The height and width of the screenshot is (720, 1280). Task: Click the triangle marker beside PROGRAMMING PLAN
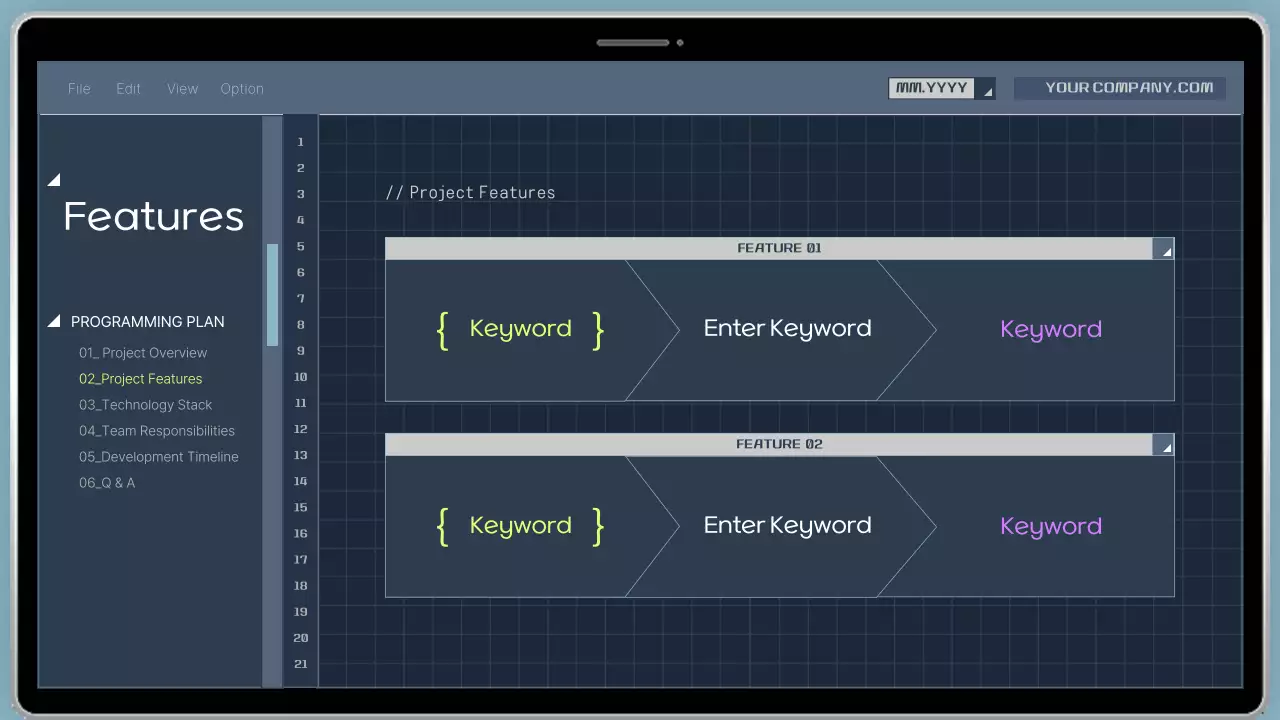[54, 321]
